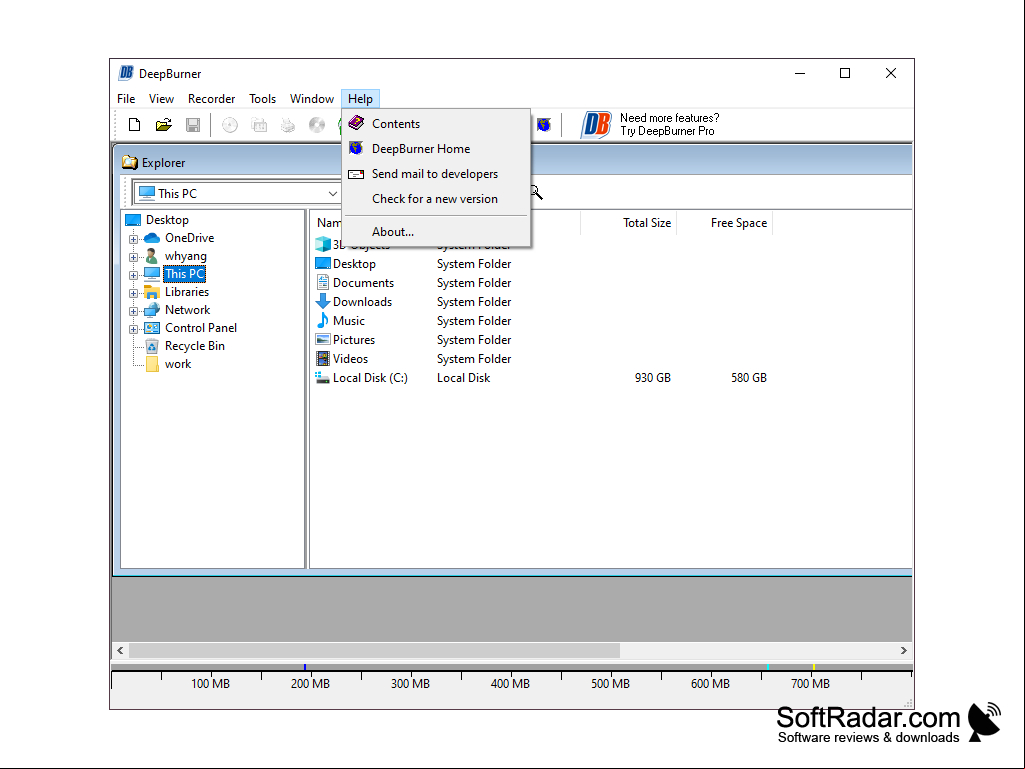Open the View menu
1025x769 pixels.
(x=161, y=99)
